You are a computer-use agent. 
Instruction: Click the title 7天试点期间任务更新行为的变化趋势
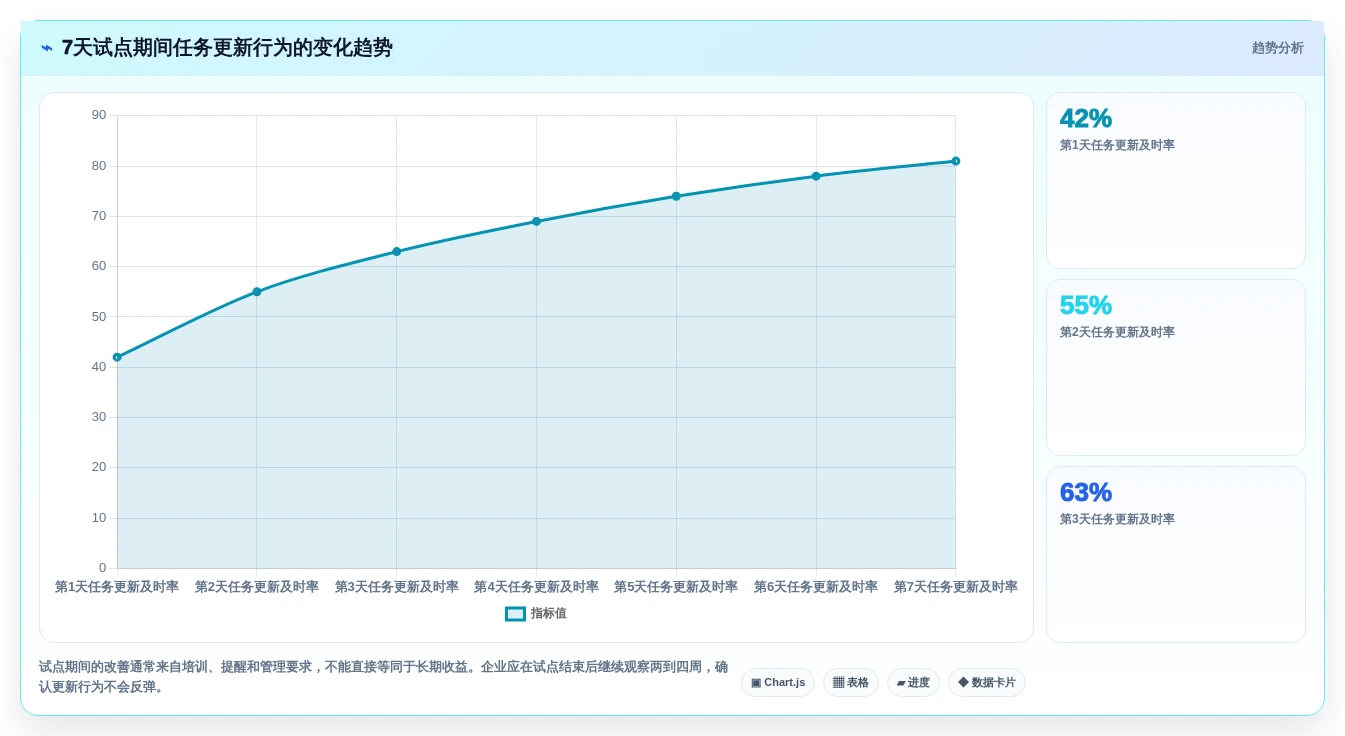click(227, 48)
